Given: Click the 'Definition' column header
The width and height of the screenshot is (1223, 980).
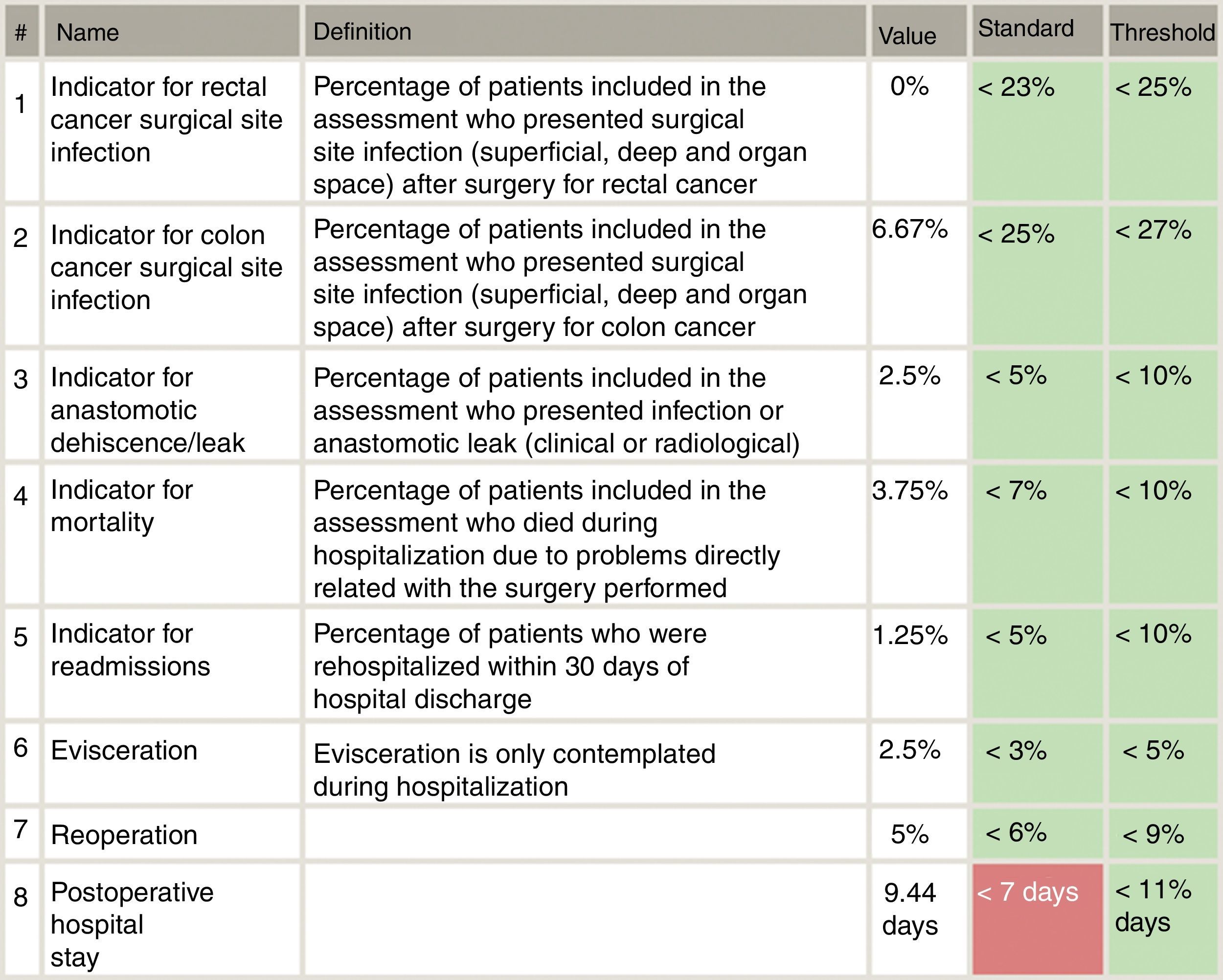Looking at the screenshot, I should 585,32.
